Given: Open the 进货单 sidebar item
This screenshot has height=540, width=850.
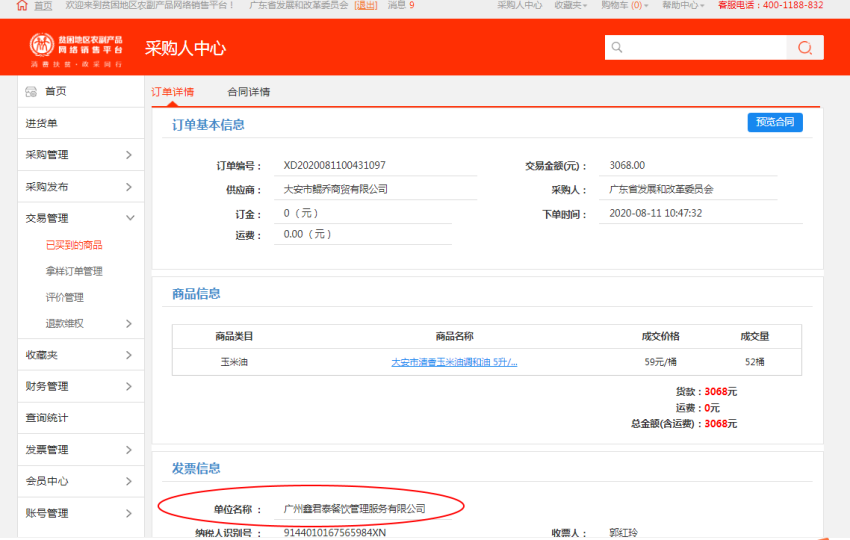Looking at the screenshot, I should [42, 124].
